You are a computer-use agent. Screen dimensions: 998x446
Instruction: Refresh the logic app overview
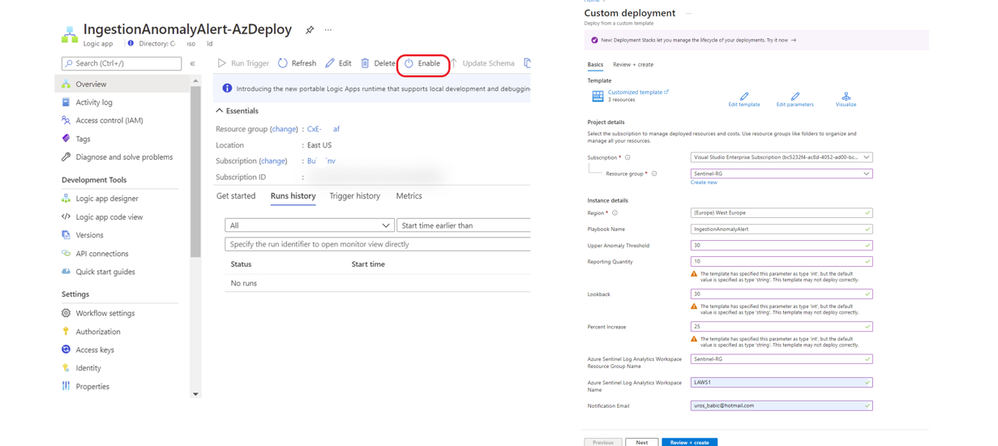pyautogui.click(x=297, y=64)
